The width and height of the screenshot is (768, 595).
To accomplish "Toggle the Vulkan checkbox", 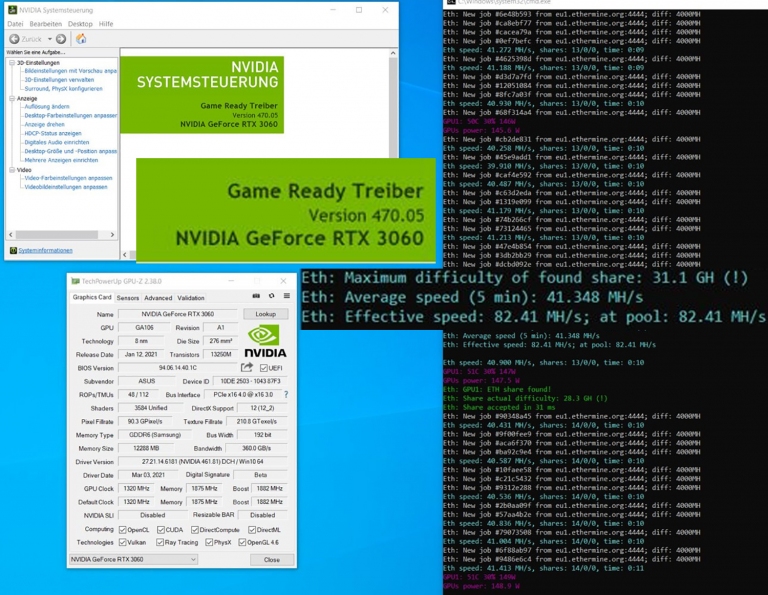I will coord(123,542).
